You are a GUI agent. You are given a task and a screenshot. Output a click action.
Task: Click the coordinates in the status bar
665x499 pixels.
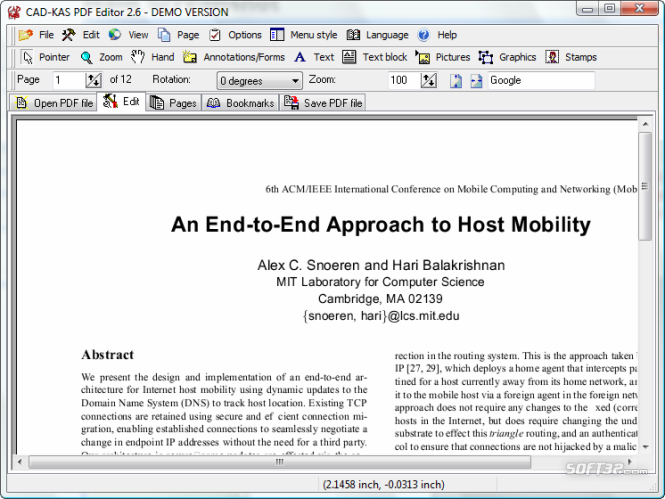(x=383, y=484)
